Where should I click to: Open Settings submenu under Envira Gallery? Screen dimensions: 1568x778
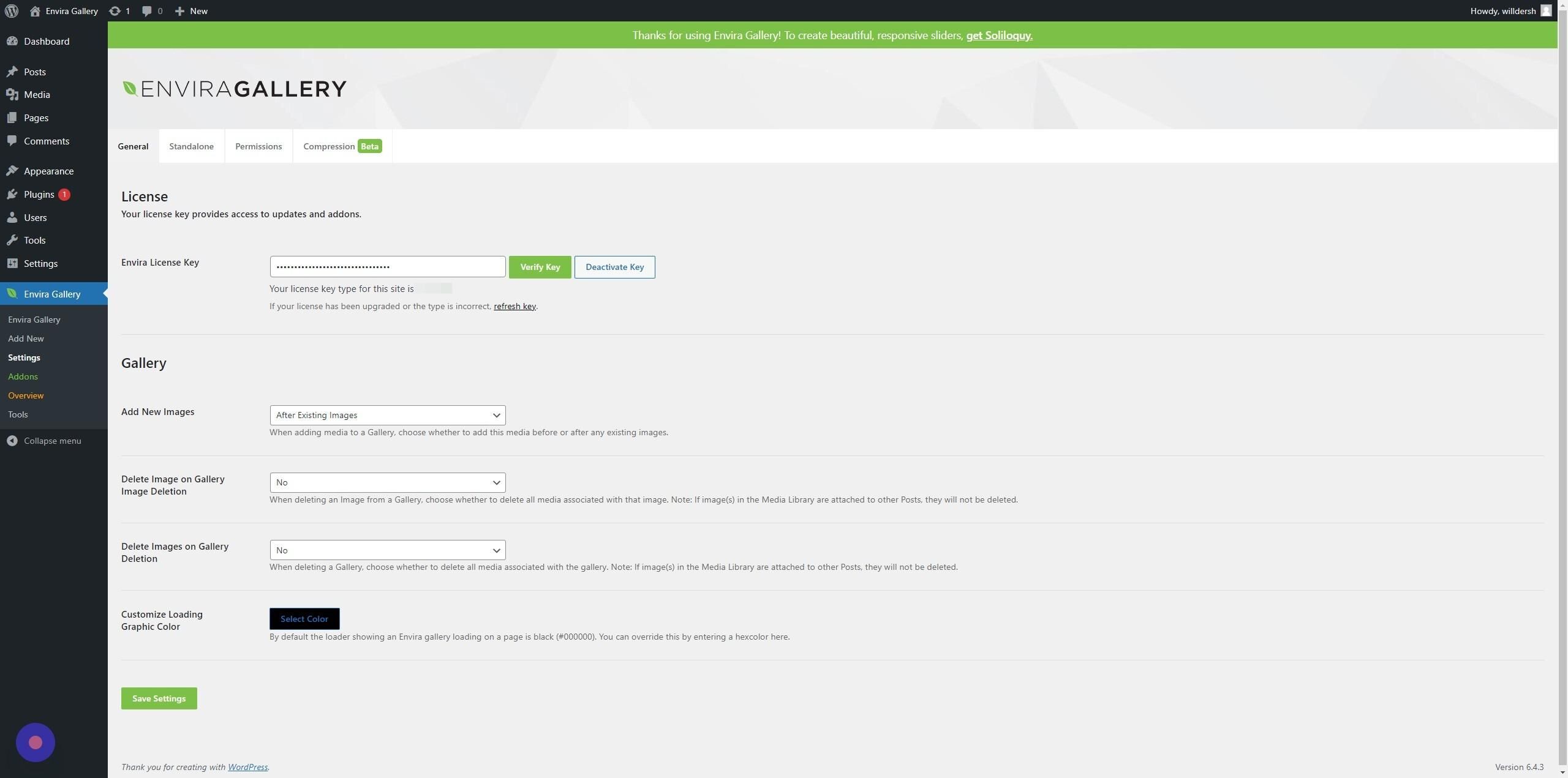click(24, 357)
